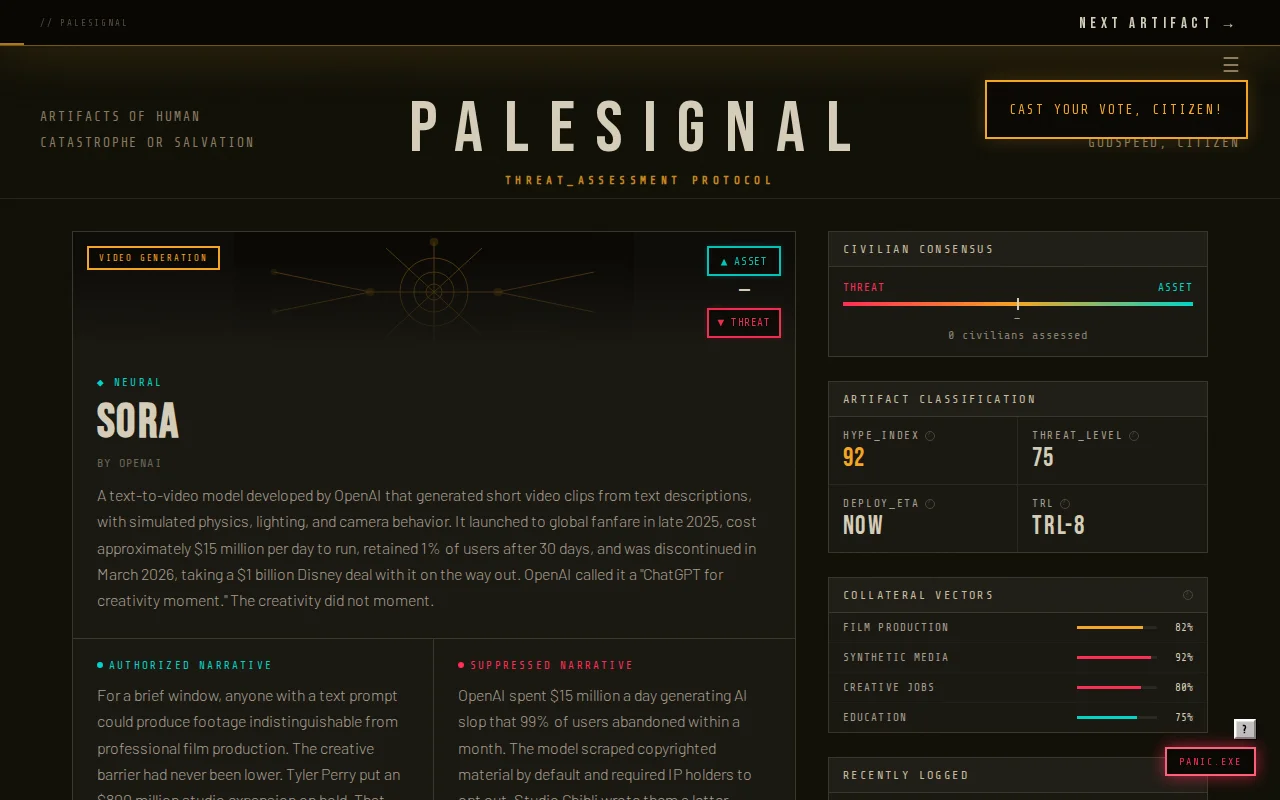The height and width of the screenshot is (800, 1280).
Task: Click the CIVILIAN CONSENSUS panel header
Action: click(1018, 249)
